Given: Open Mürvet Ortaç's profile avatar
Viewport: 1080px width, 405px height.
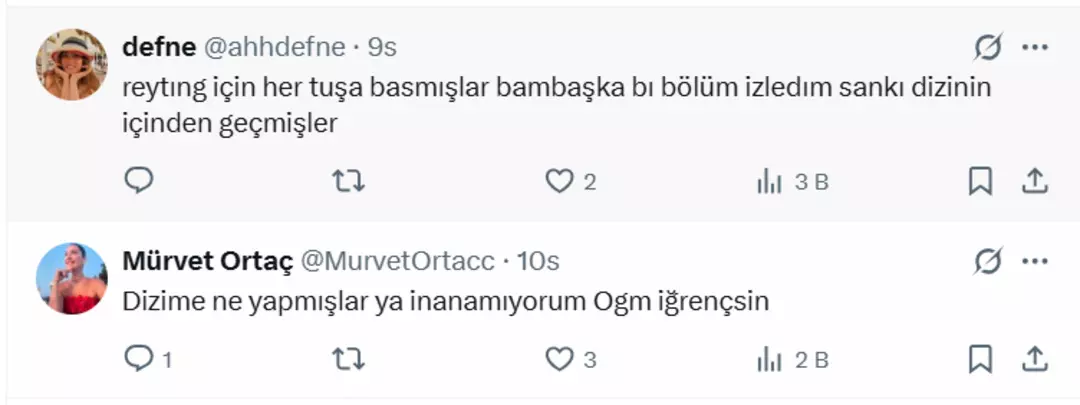Looking at the screenshot, I should pyautogui.click(x=71, y=279).
